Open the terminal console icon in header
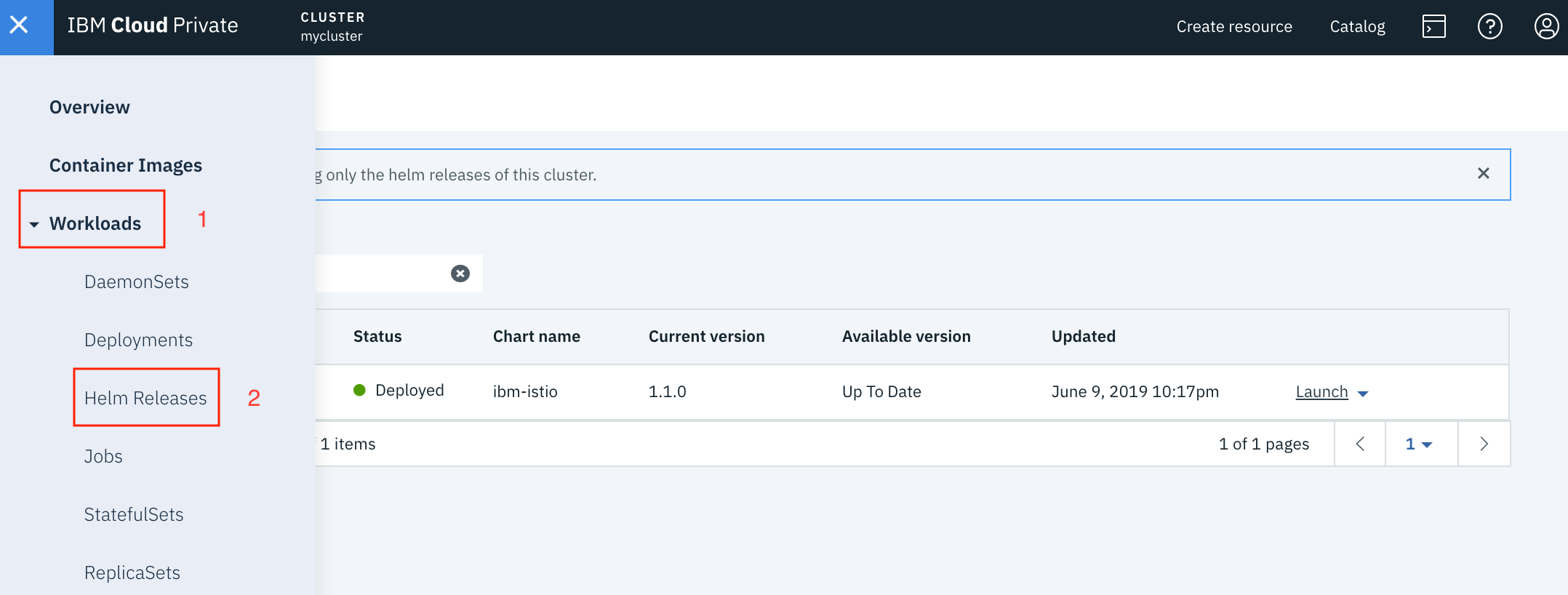This screenshot has width=1568, height=595. point(1433,27)
